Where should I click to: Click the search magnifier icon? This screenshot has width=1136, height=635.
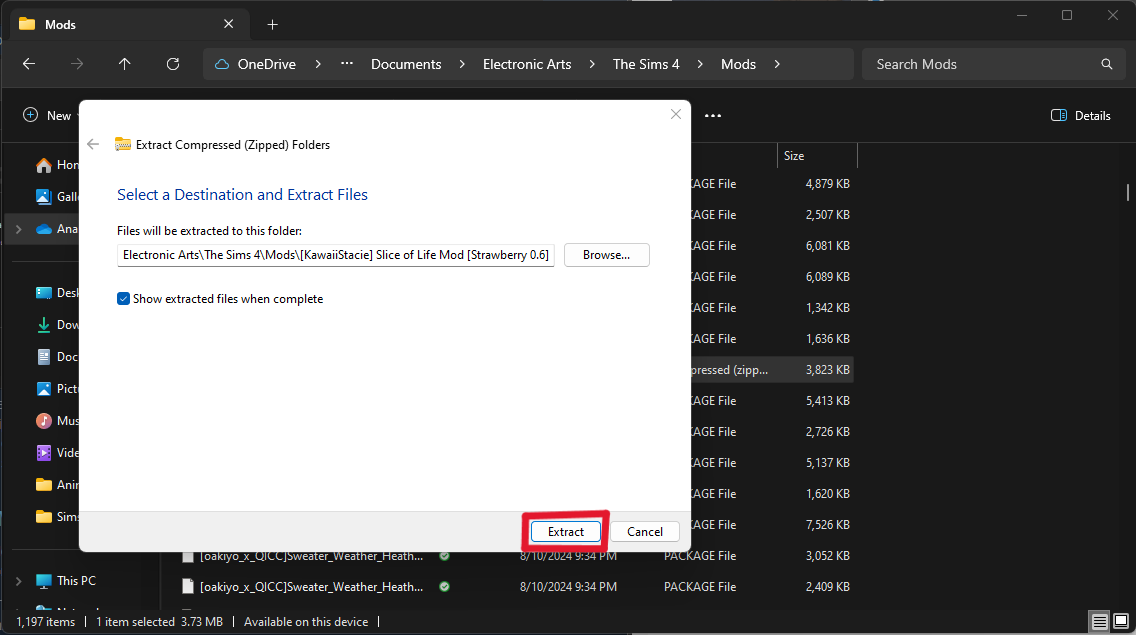(x=1107, y=64)
